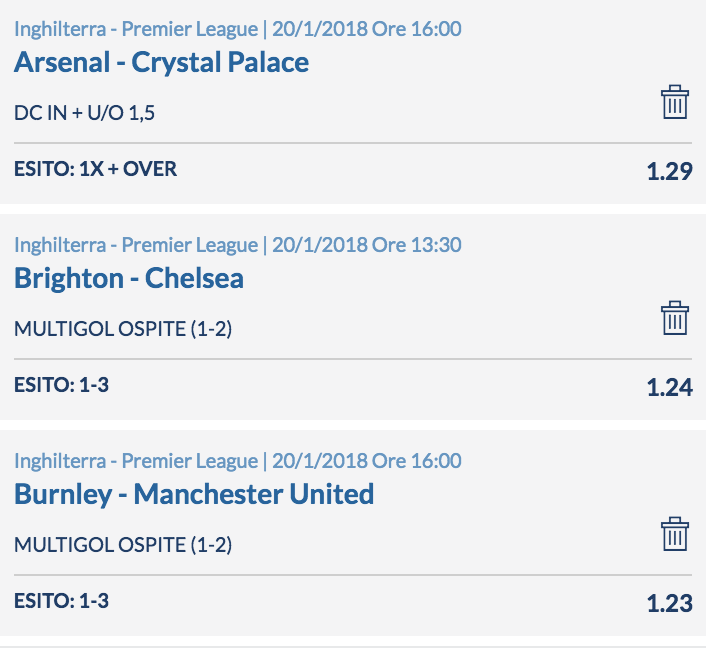706x648 pixels.
Task: Click the Arsenal - Crystal Palace bet card
Action: (353, 102)
